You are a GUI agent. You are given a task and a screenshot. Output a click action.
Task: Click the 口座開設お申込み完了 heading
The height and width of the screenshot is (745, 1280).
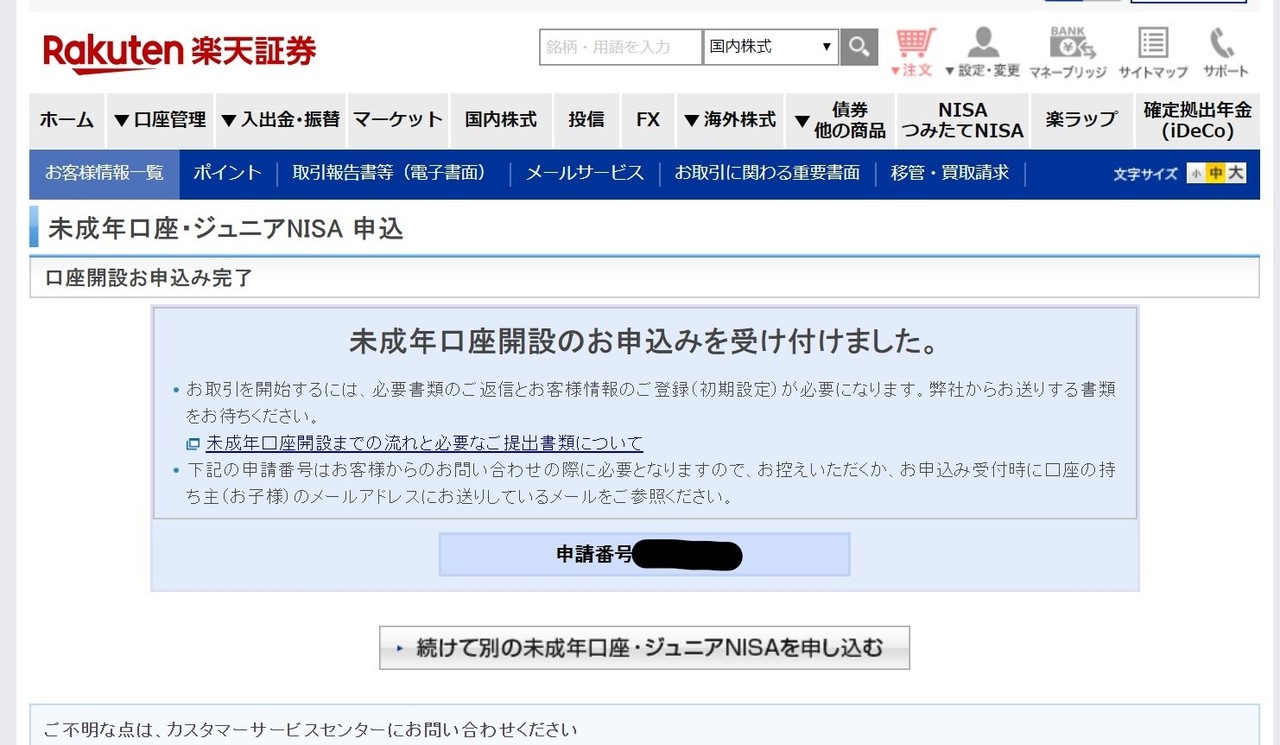pos(149,278)
